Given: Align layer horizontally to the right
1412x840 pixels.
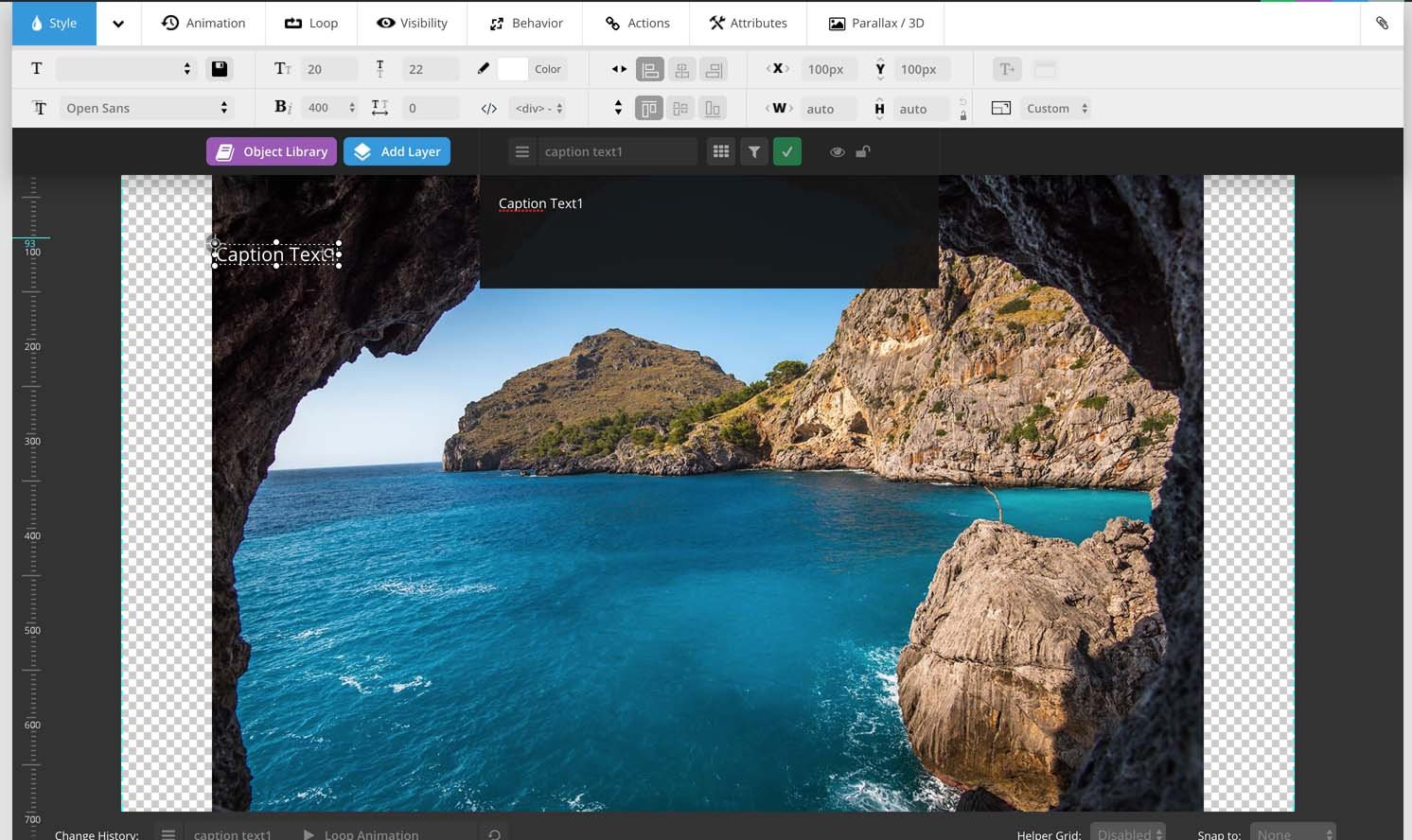Looking at the screenshot, I should [714, 70].
